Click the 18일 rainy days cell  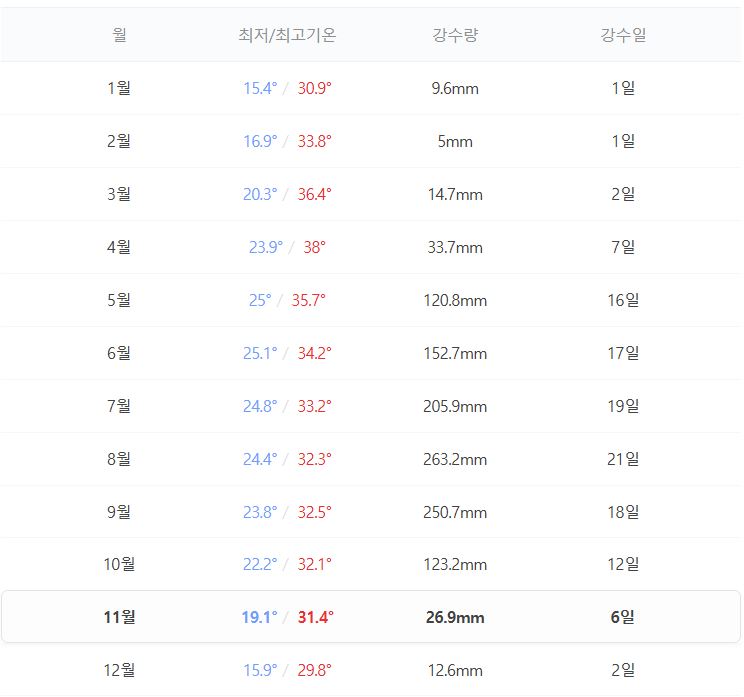[x=623, y=512]
